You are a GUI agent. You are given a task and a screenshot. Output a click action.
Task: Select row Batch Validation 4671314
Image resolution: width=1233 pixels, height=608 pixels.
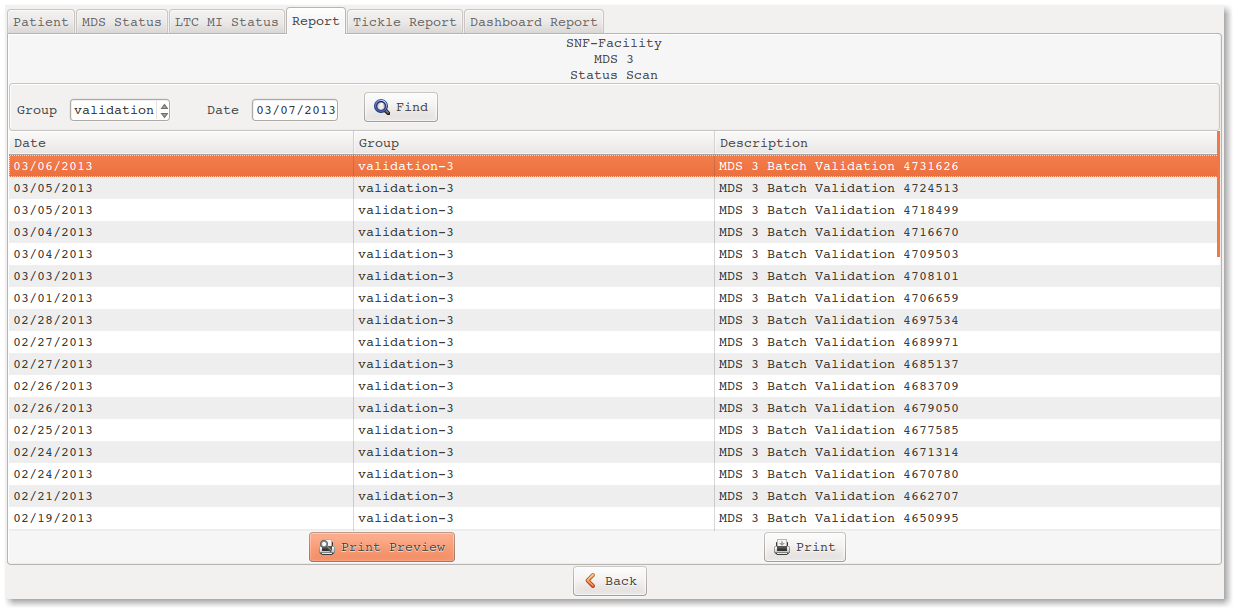(613, 452)
